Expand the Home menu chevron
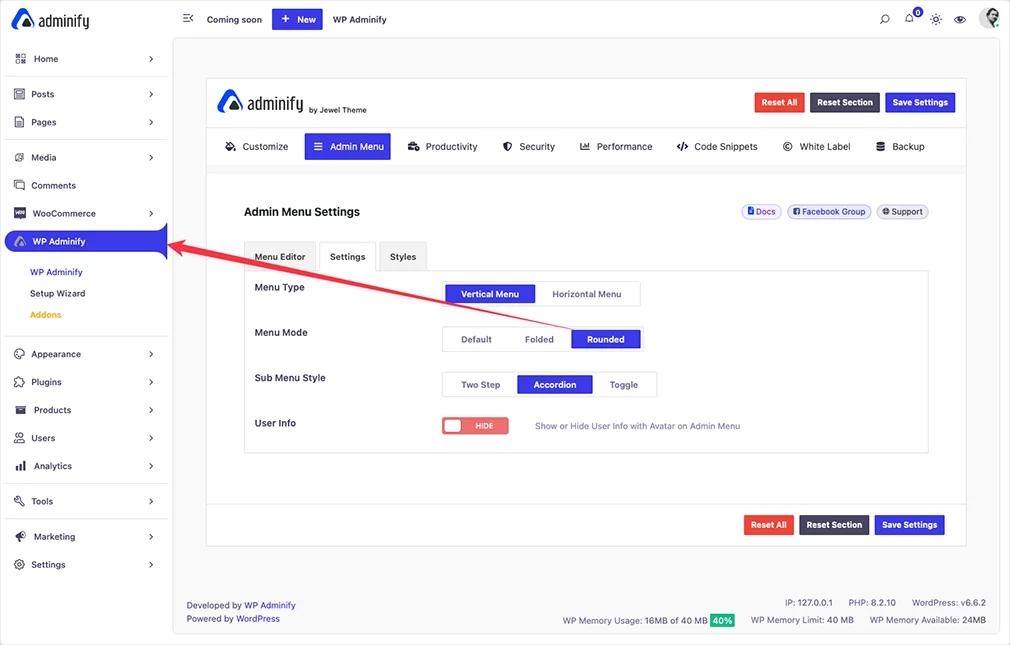1010x645 pixels. click(151, 59)
